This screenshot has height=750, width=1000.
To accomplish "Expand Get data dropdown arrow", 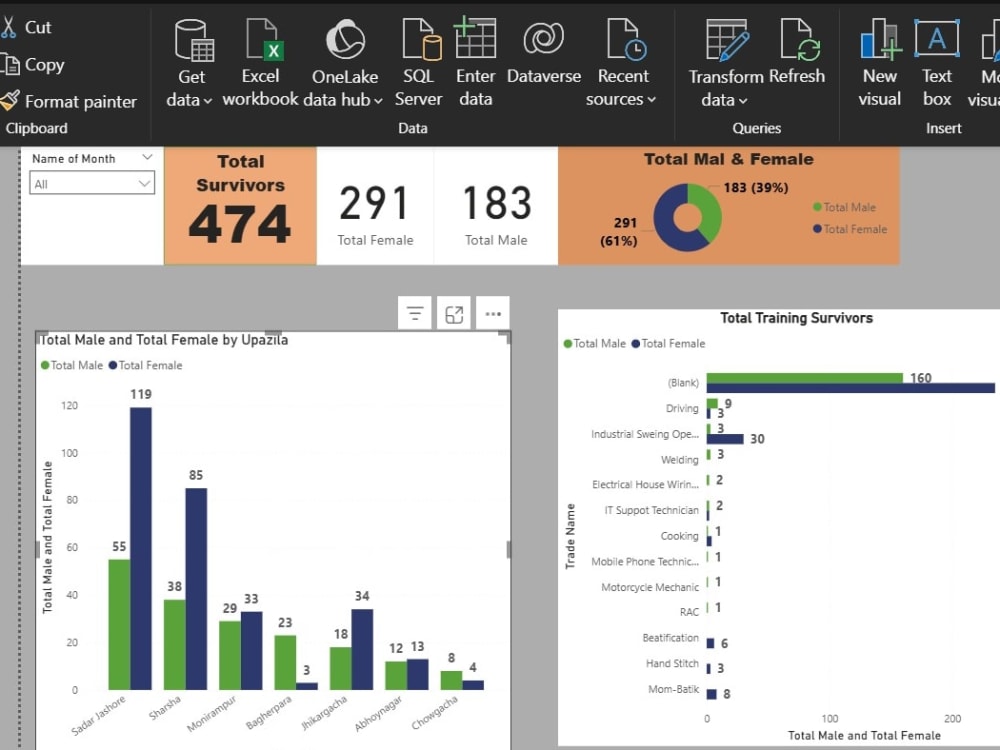I will (x=208, y=101).
